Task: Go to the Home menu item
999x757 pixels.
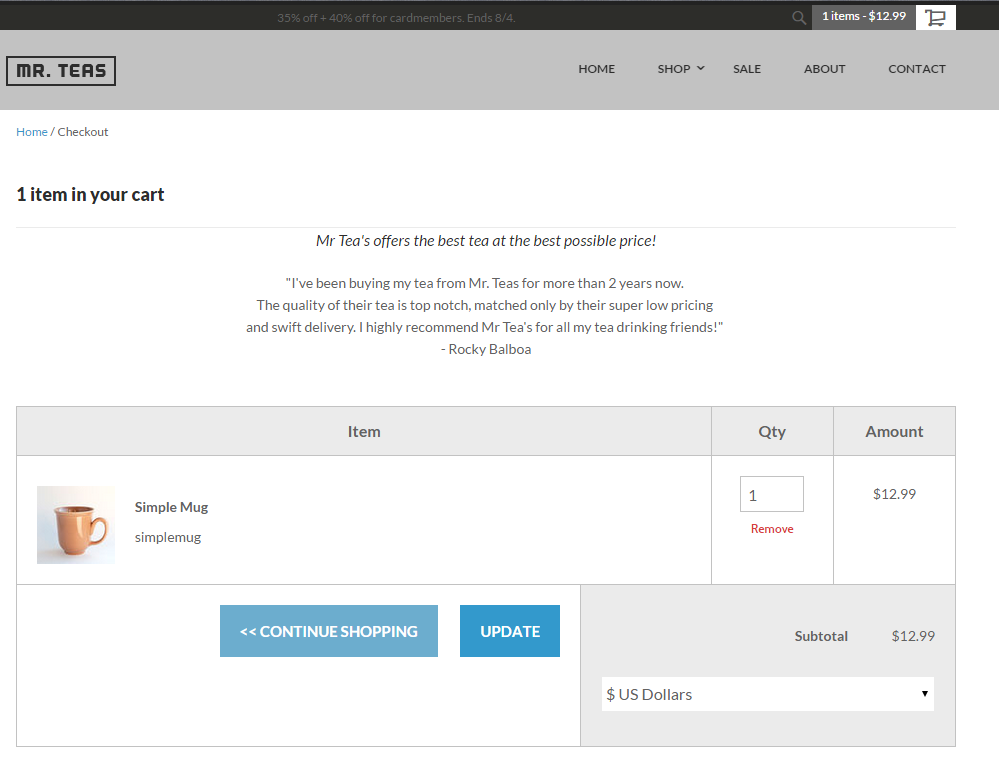Action: [x=596, y=69]
